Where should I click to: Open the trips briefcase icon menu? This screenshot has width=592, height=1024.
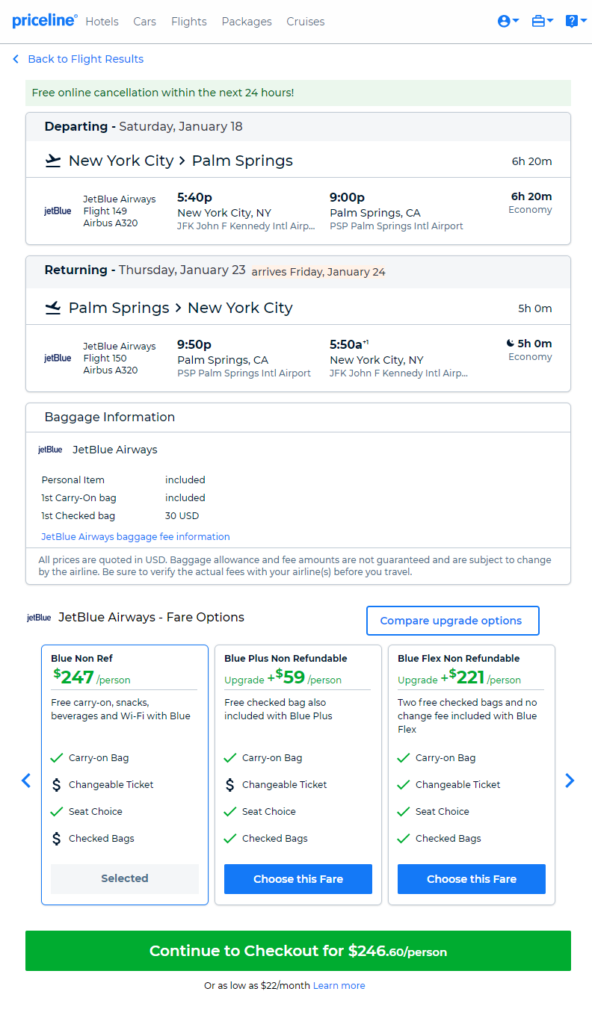click(x=542, y=22)
